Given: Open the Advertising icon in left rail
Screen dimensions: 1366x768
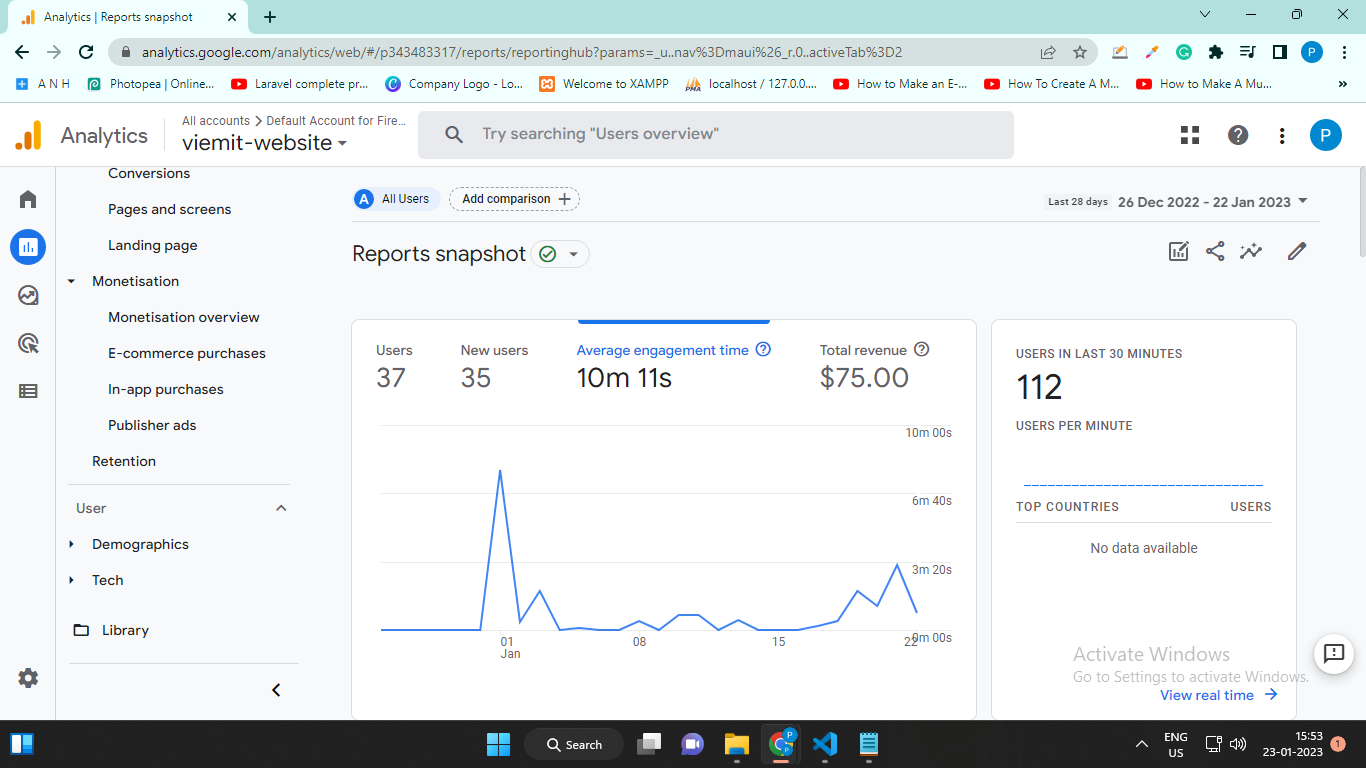Looking at the screenshot, I should (28, 343).
